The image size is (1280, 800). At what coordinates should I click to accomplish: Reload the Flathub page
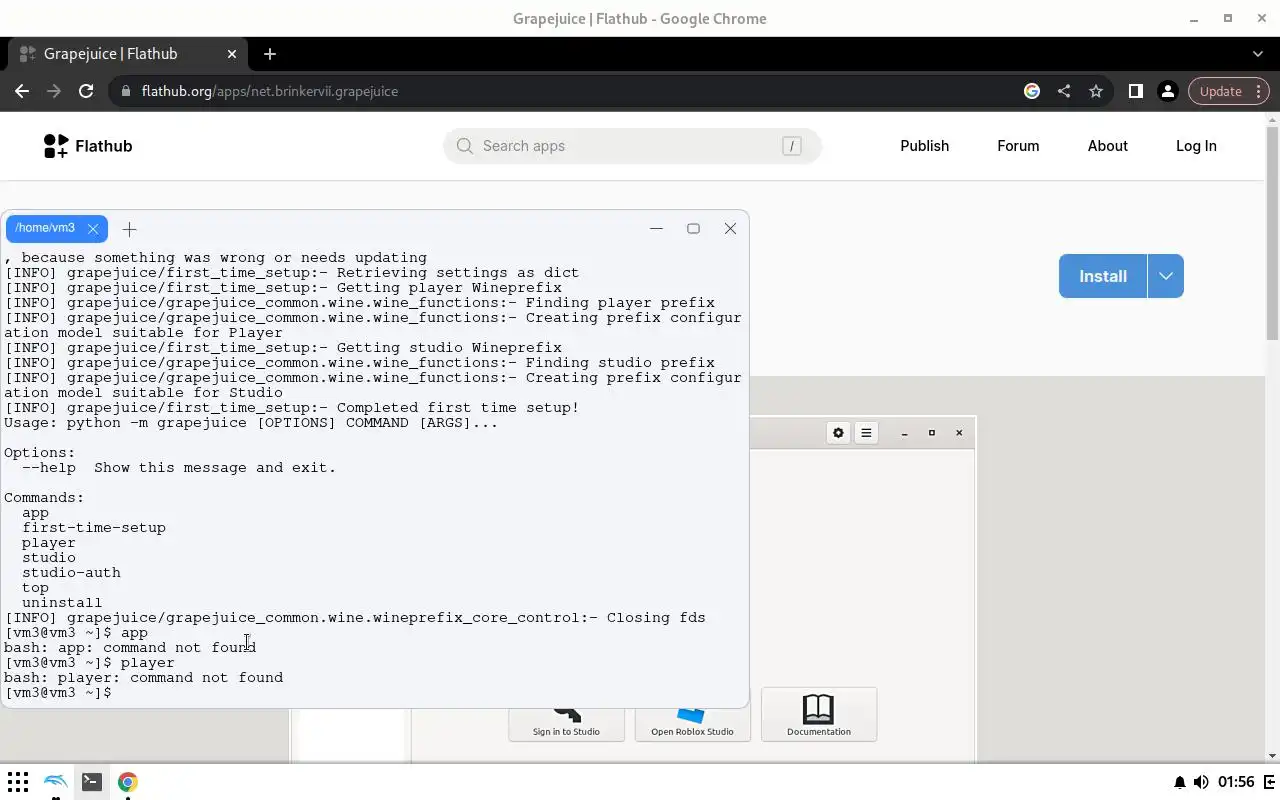coord(86,91)
